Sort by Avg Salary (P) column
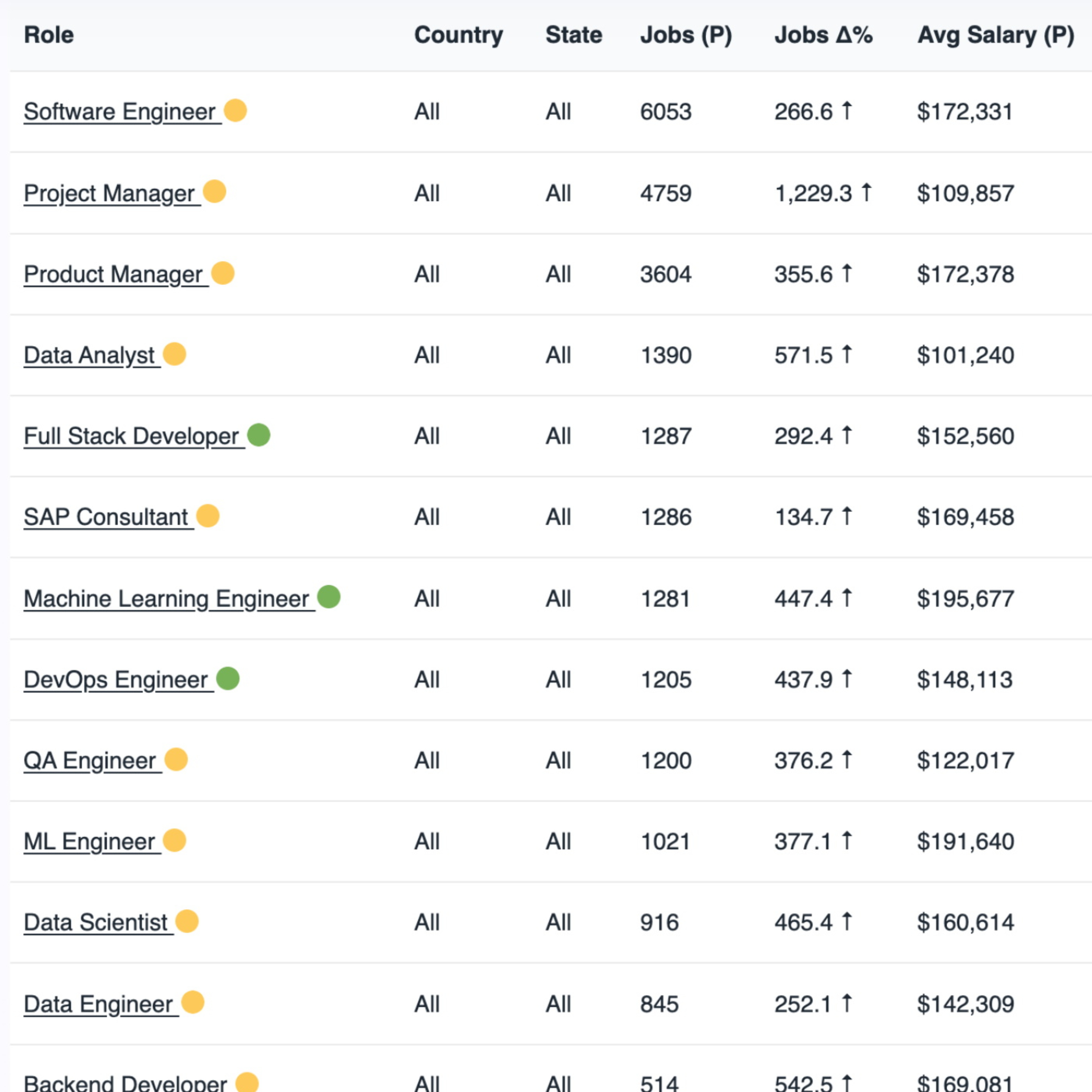This screenshot has width=1092, height=1092. click(995, 35)
